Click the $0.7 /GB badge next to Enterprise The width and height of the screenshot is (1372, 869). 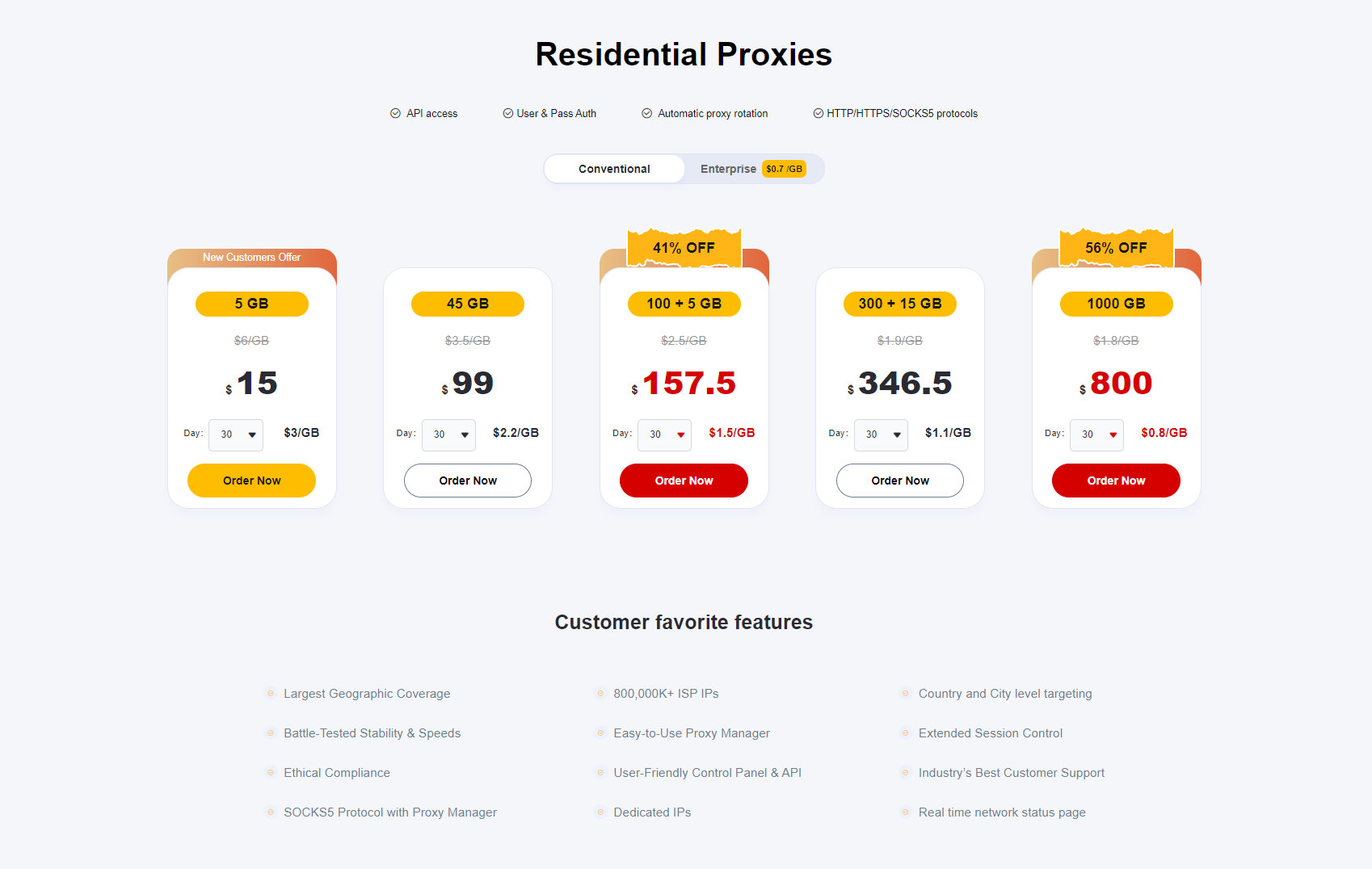(782, 169)
